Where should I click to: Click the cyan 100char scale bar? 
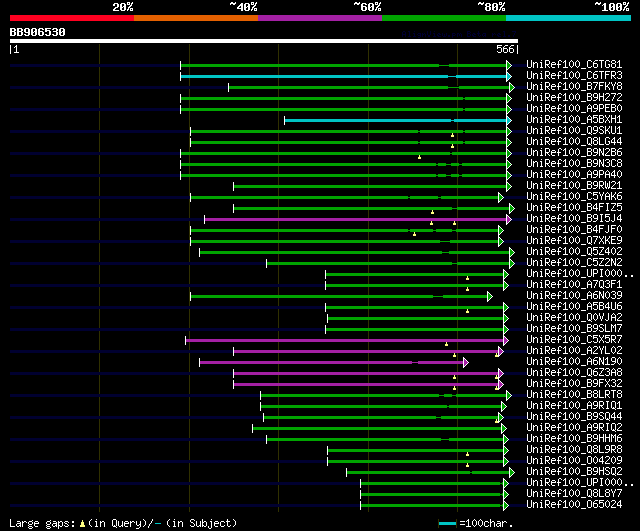tap(447, 523)
